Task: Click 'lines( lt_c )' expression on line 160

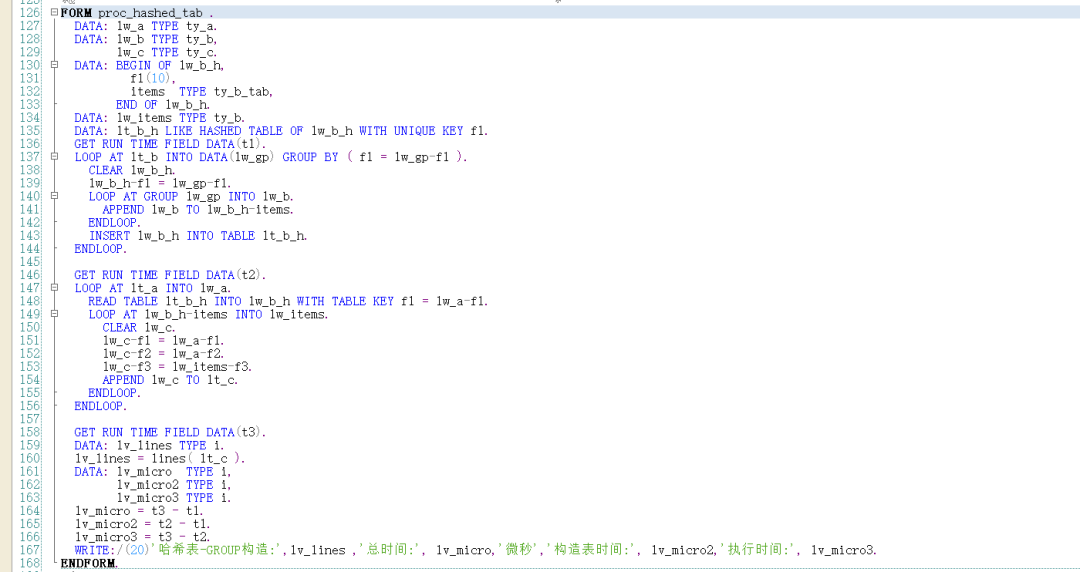Action: coord(197,458)
